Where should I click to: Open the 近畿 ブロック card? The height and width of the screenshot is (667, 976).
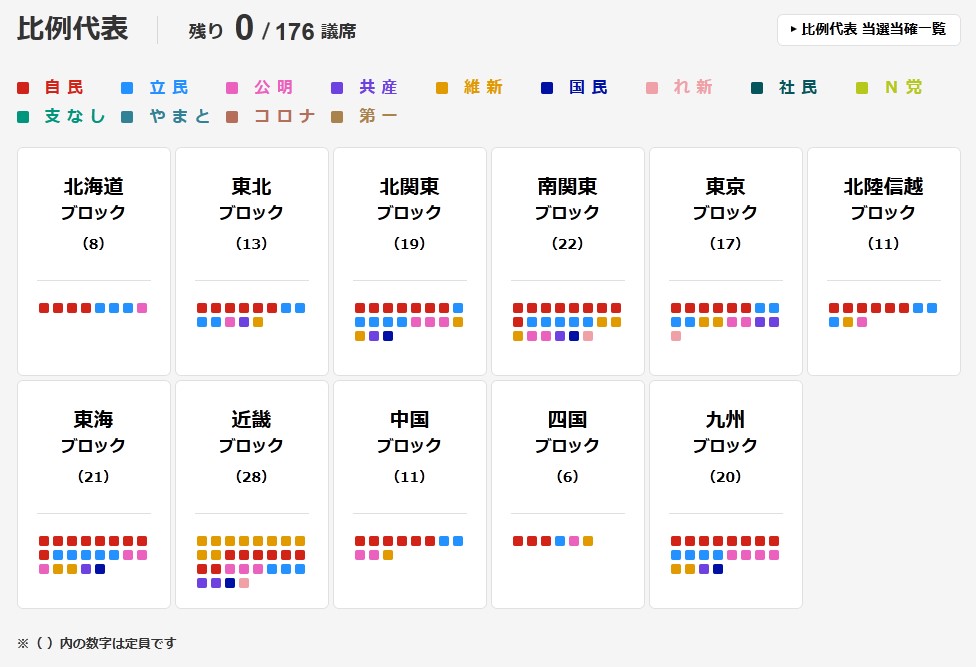[x=251, y=494]
